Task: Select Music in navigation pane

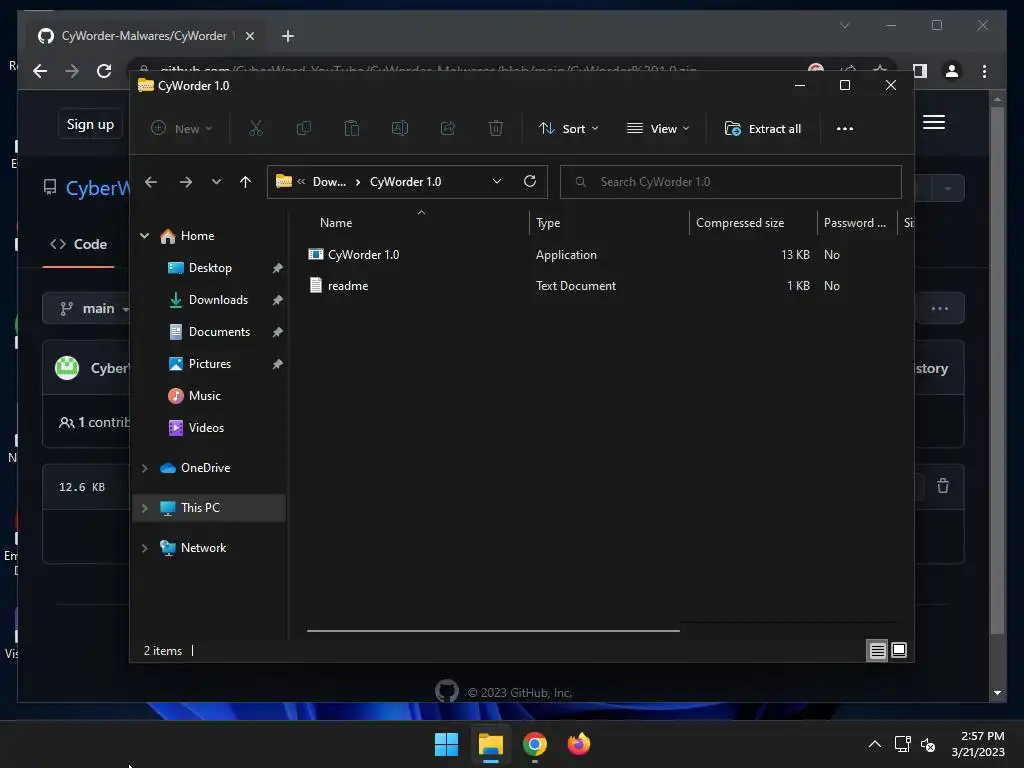Action: (204, 396)
